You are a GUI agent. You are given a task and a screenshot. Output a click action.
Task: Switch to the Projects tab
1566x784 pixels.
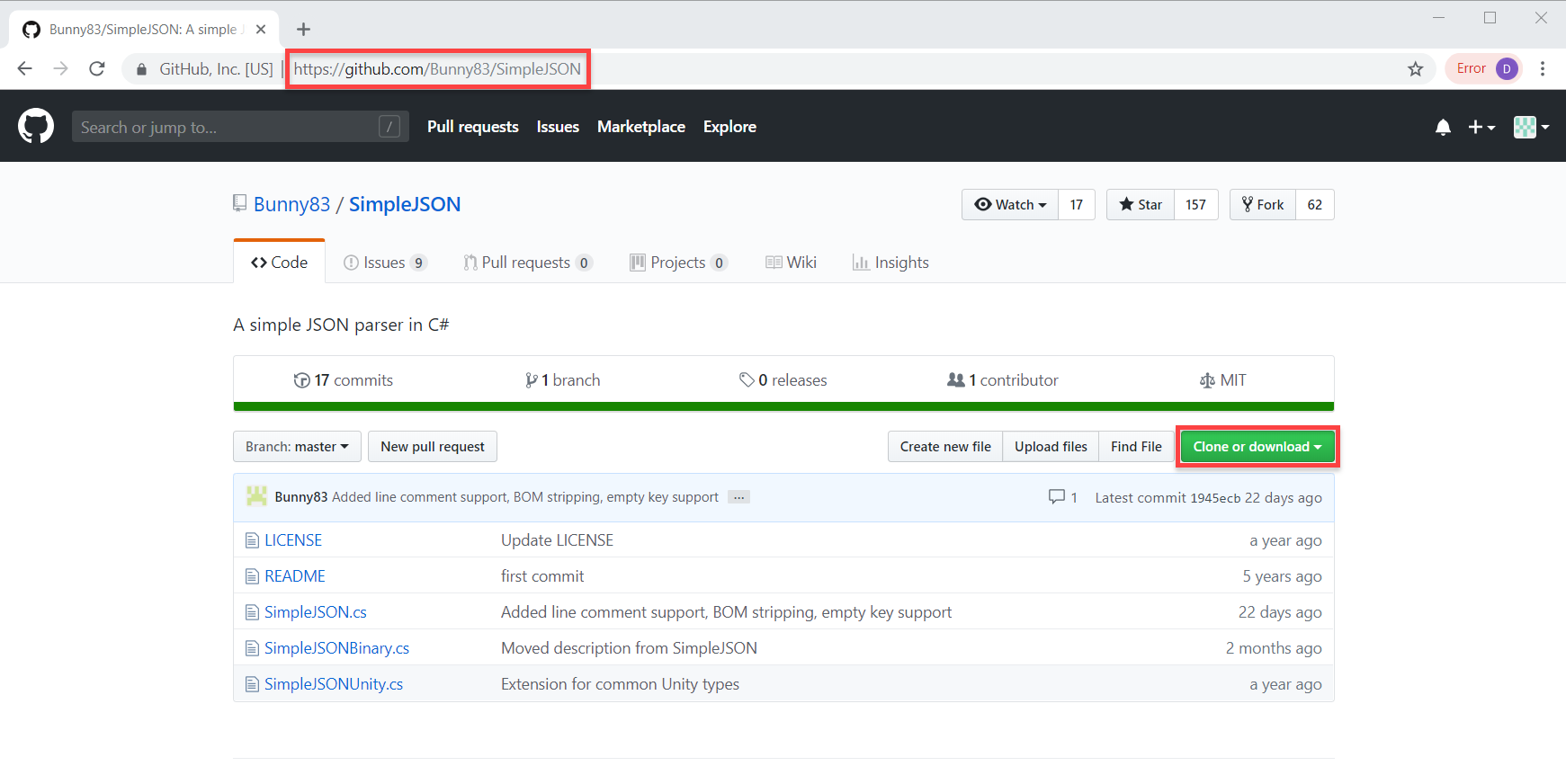pyautogui.click(x=678, y=263)
